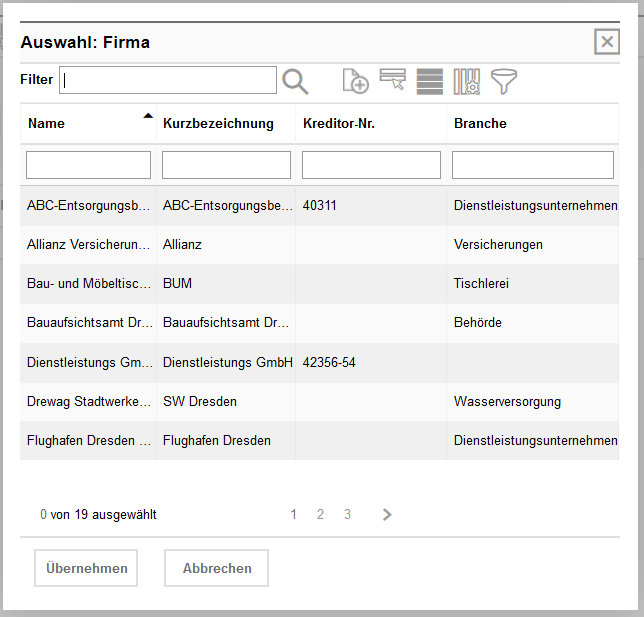The image size is (644, 617).
Task: Go to the next page with the arrow
Action: 387,514
